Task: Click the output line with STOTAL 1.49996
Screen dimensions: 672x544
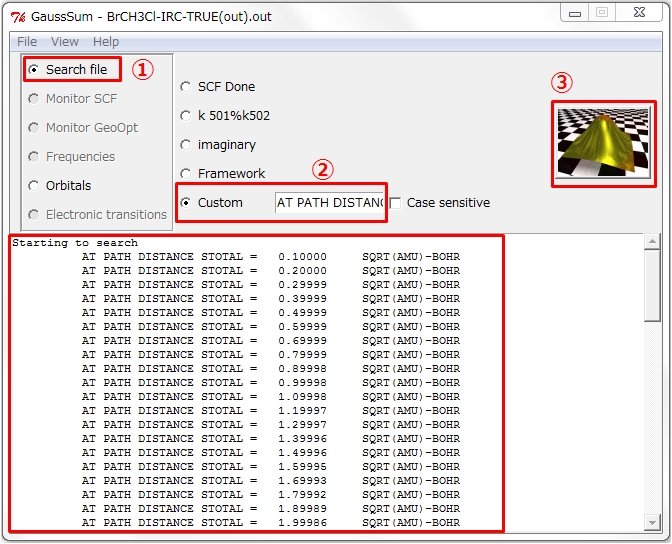Action: click(271, 453)
